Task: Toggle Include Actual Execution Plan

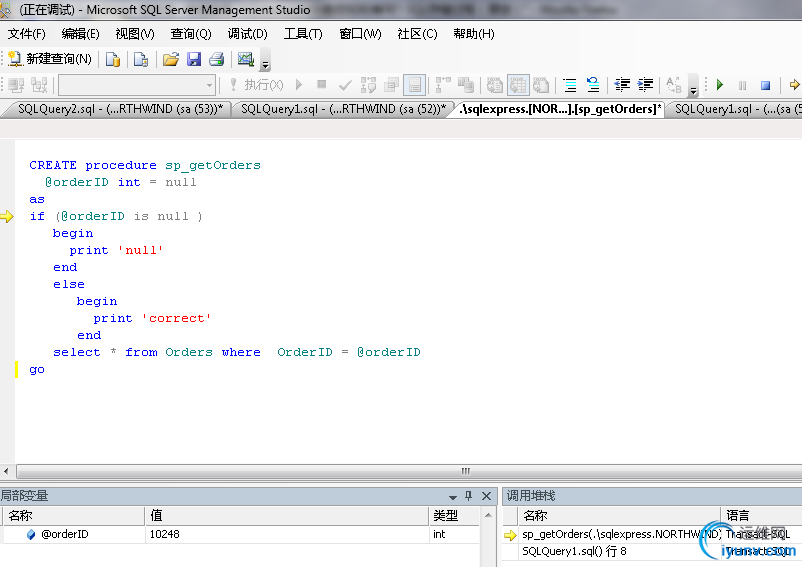Action: point(443,85)
